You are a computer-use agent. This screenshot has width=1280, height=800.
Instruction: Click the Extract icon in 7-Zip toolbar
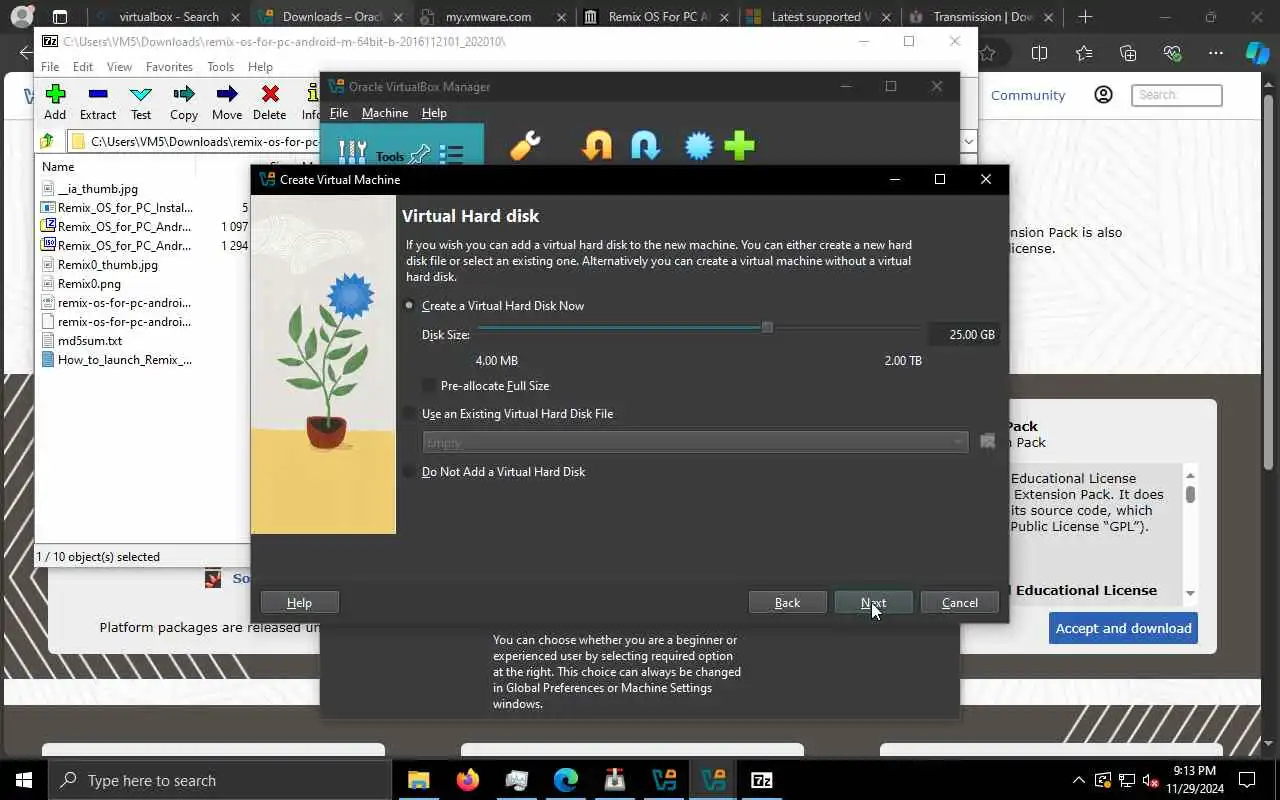[98, 94]
